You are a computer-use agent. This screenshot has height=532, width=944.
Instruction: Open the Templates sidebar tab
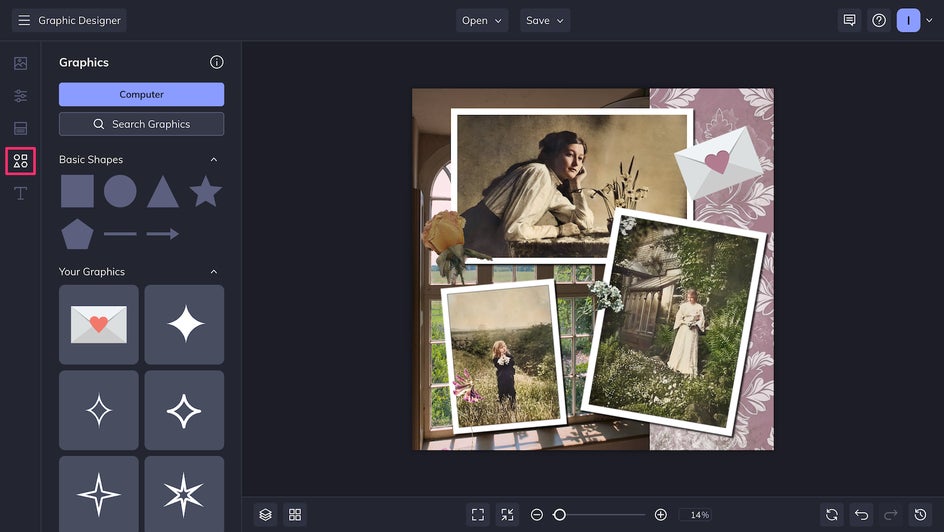coord(20,128)
